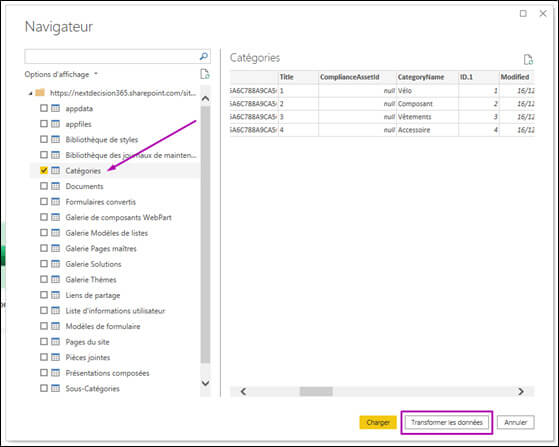Select the Galerie Modèles de listes item
This screenshot has height=447, width=559.
point(107,233)
